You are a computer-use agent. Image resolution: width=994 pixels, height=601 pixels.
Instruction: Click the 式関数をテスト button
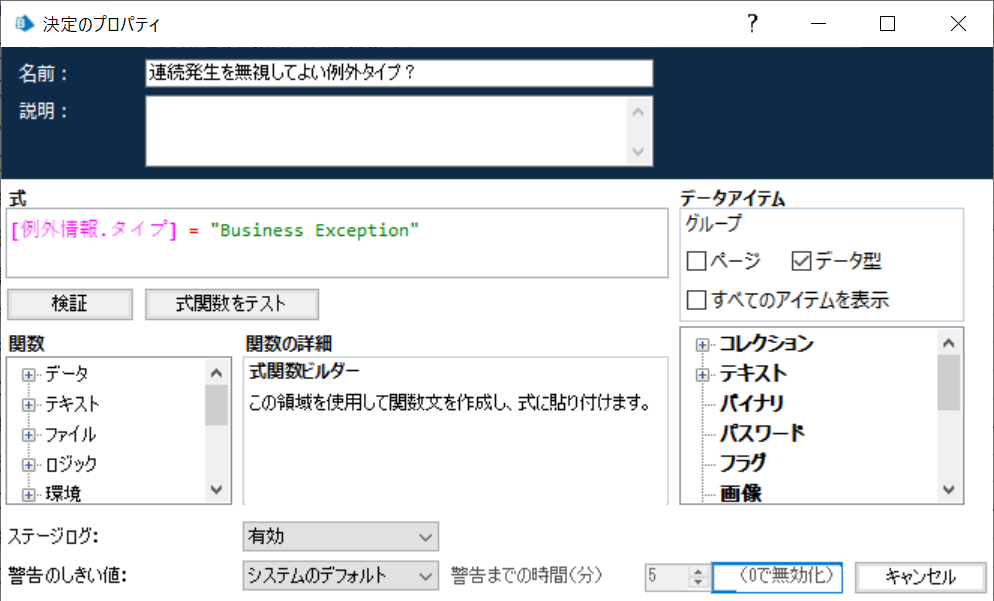[231, 304]
